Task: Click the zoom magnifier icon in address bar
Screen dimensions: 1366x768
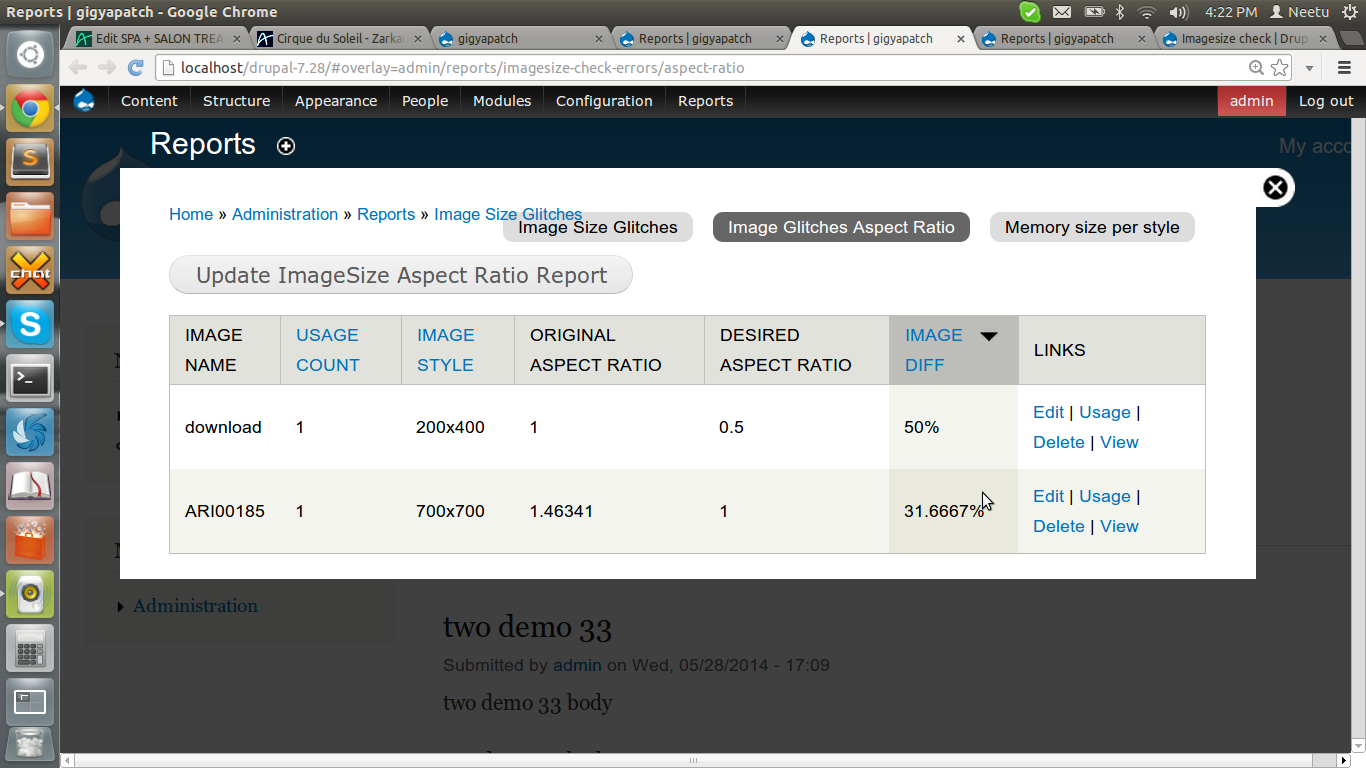Action: (1257, 68)
